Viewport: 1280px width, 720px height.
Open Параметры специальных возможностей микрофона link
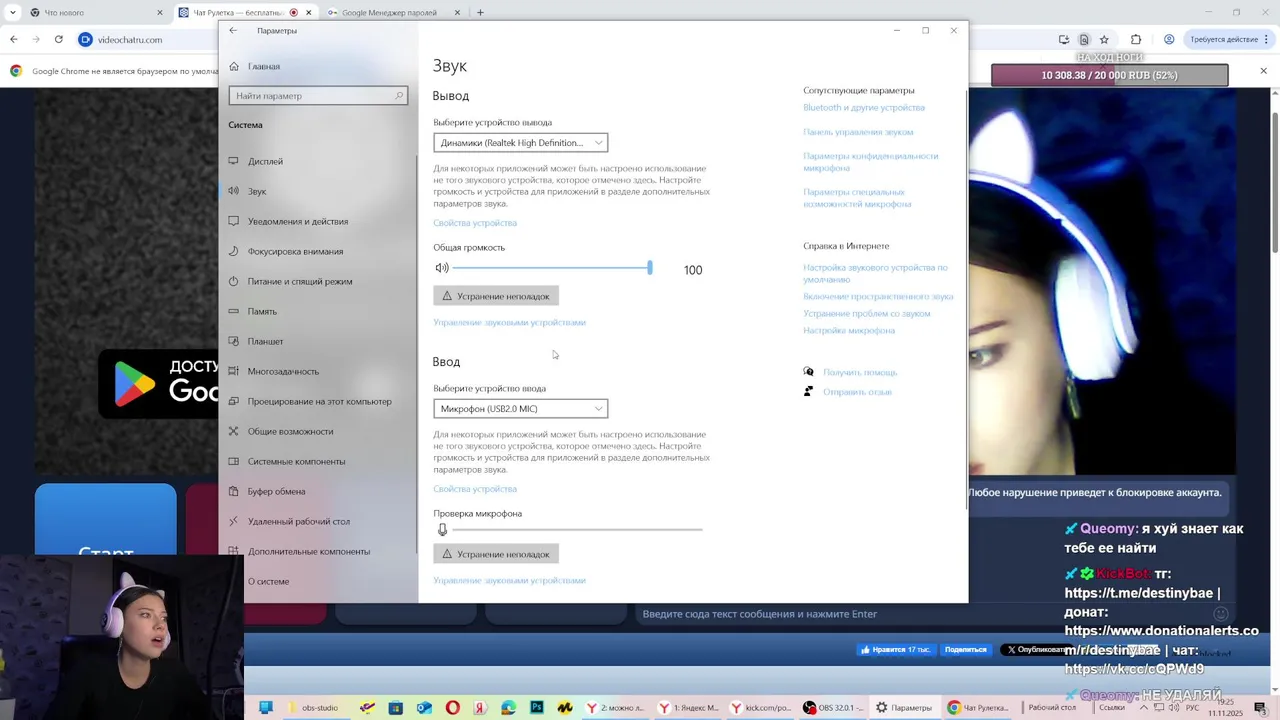(857, 198)
